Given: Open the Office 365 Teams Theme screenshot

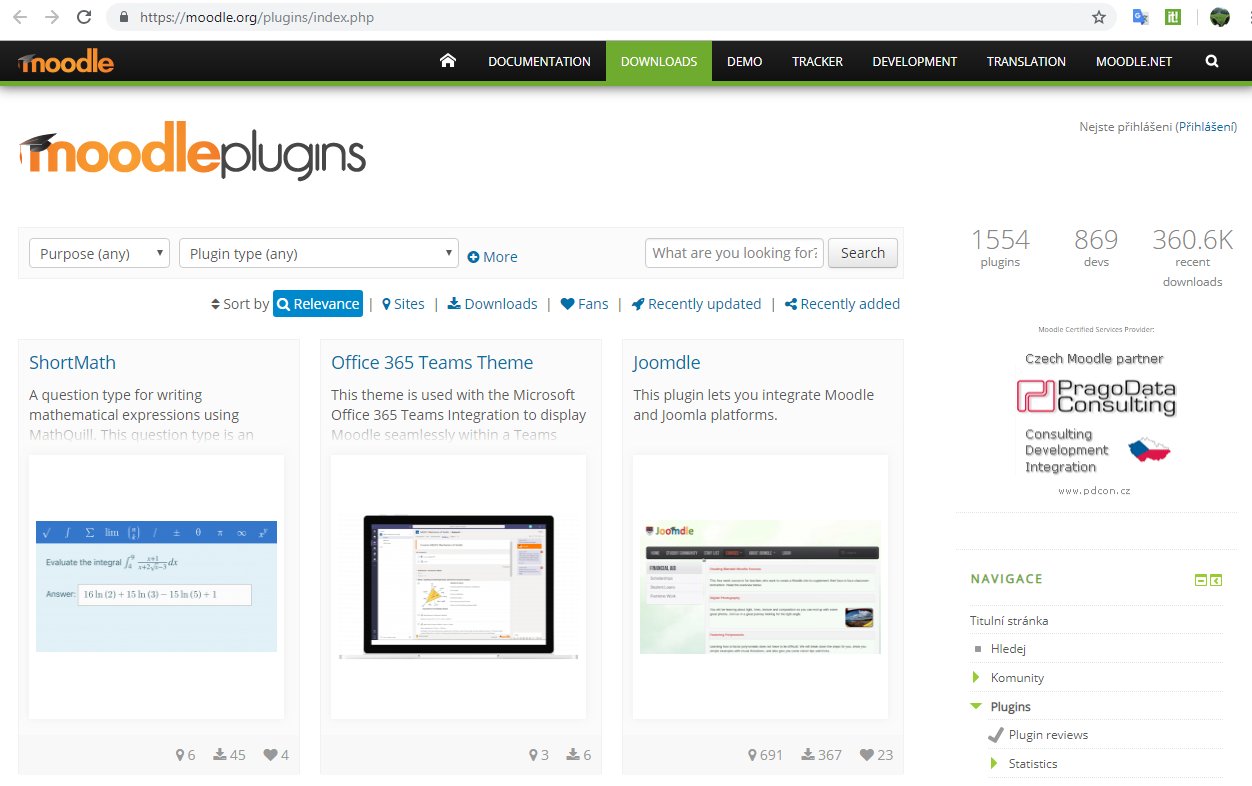Looking at the screenshot, I should 458,587.
